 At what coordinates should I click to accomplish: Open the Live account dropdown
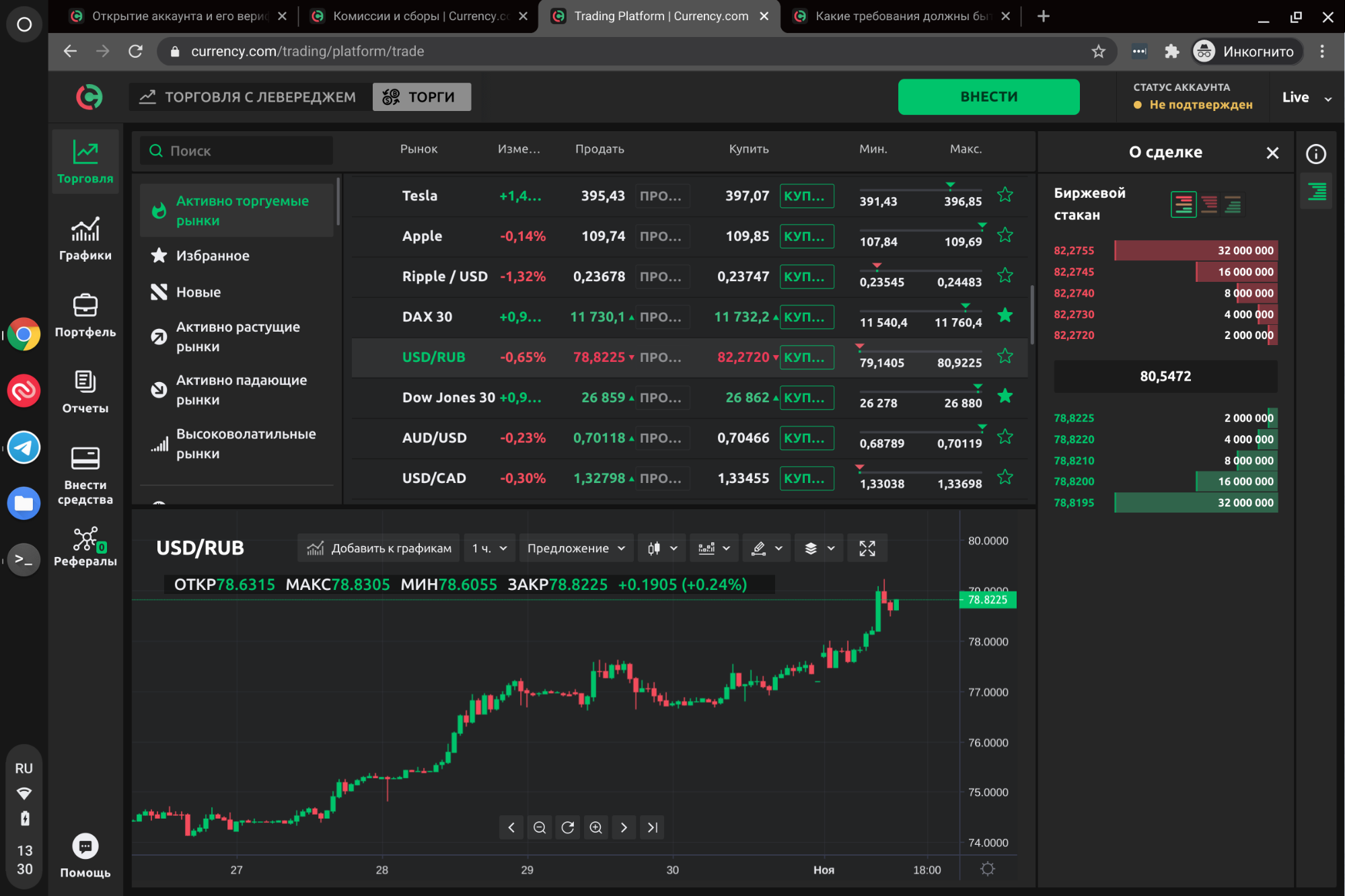point(1306,98)
